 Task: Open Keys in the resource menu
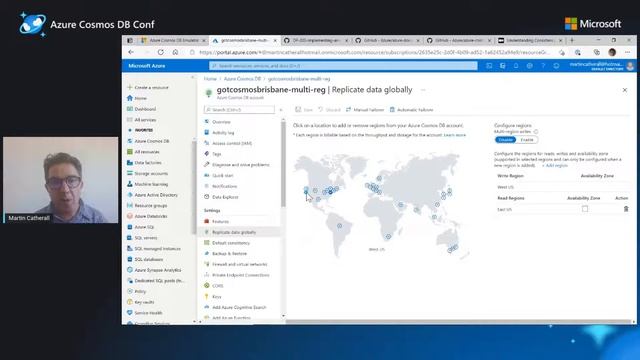(213, 297)
